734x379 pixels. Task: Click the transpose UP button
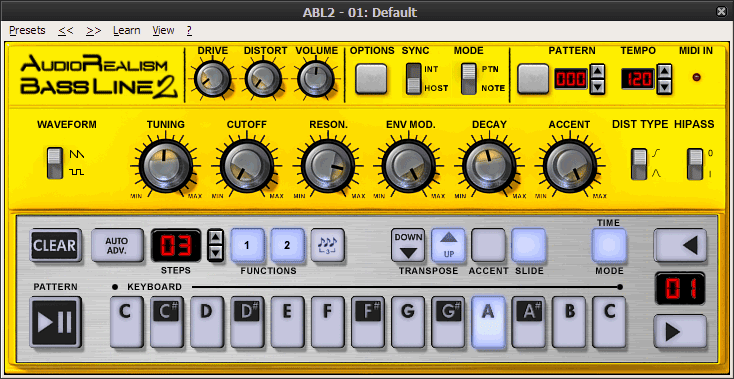[x=448, y=245]
